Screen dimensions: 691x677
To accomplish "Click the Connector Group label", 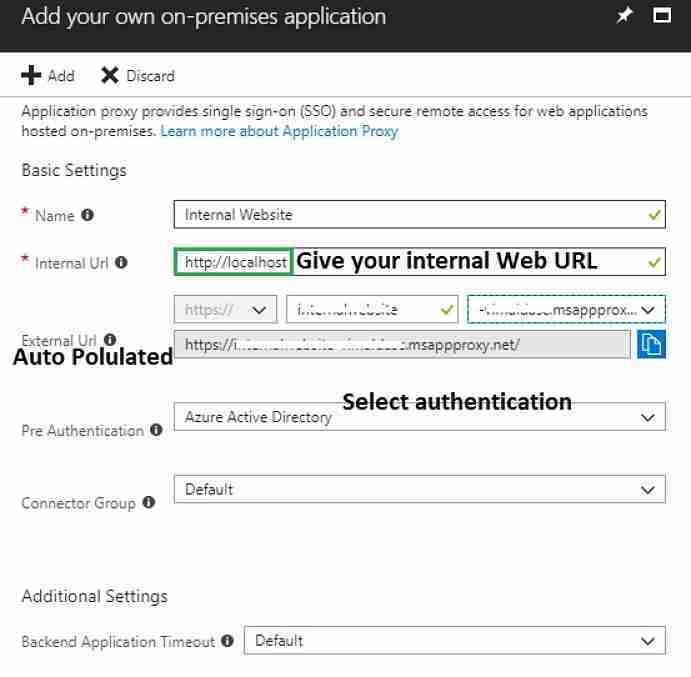I will coord(78,503).
